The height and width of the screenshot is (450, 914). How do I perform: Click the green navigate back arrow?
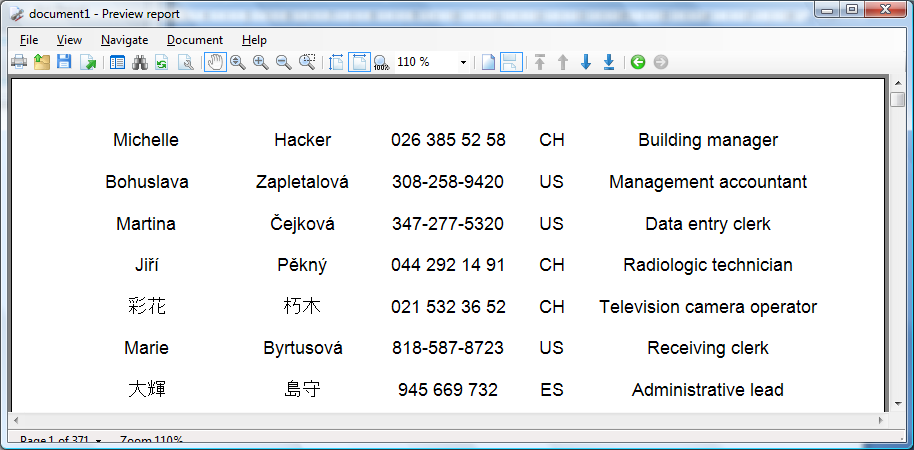point(638,62)
